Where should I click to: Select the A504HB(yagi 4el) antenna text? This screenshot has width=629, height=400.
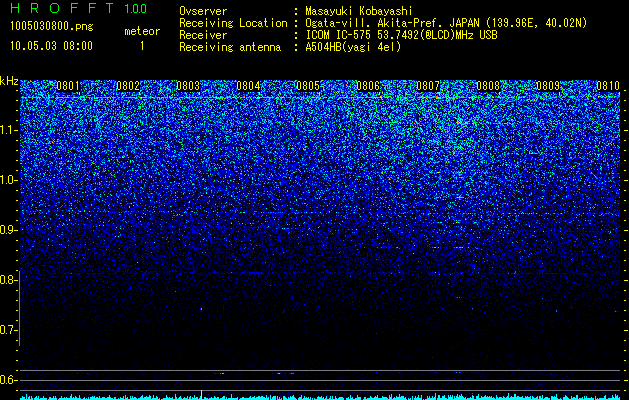353,47
